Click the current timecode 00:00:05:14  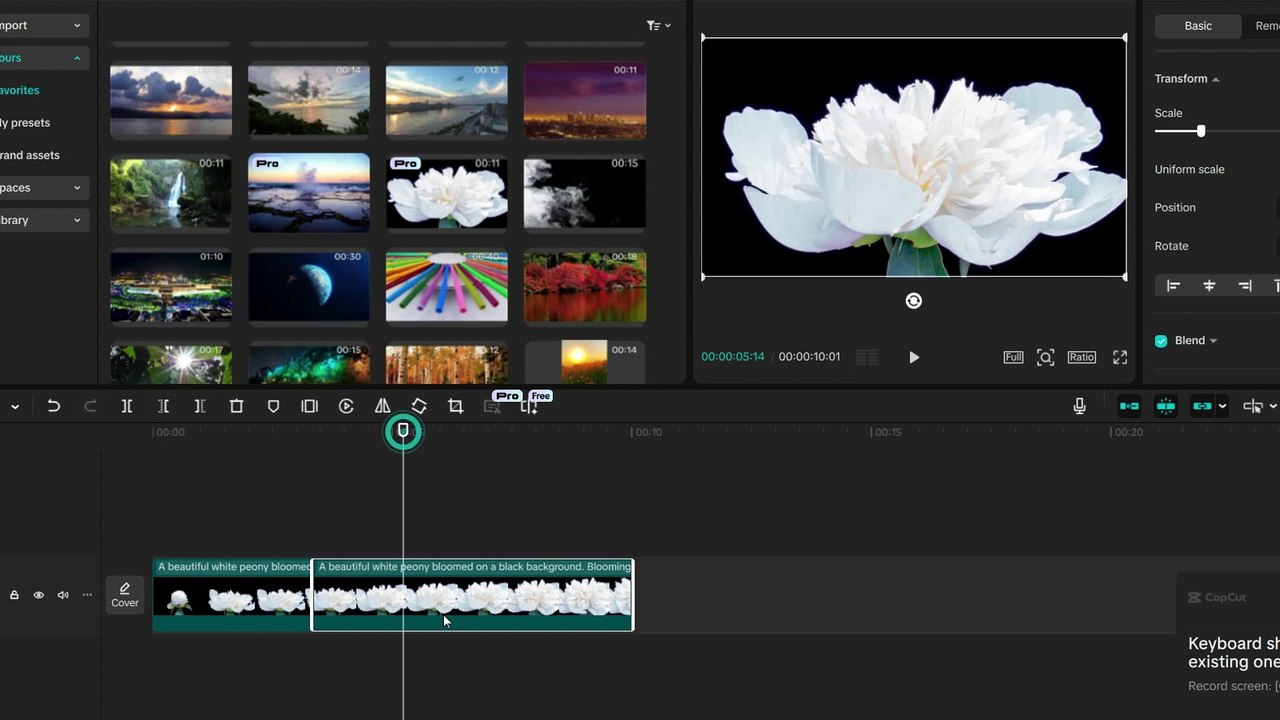click(732, 357)
